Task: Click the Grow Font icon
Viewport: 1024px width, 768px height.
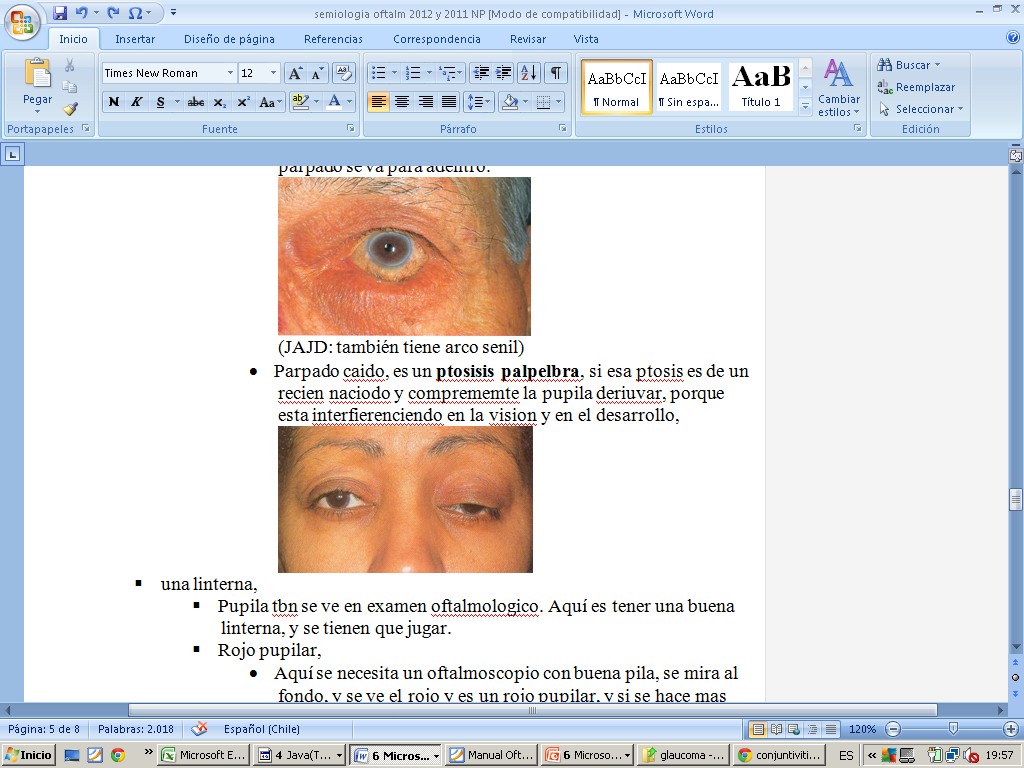Action: coord(295,73)
